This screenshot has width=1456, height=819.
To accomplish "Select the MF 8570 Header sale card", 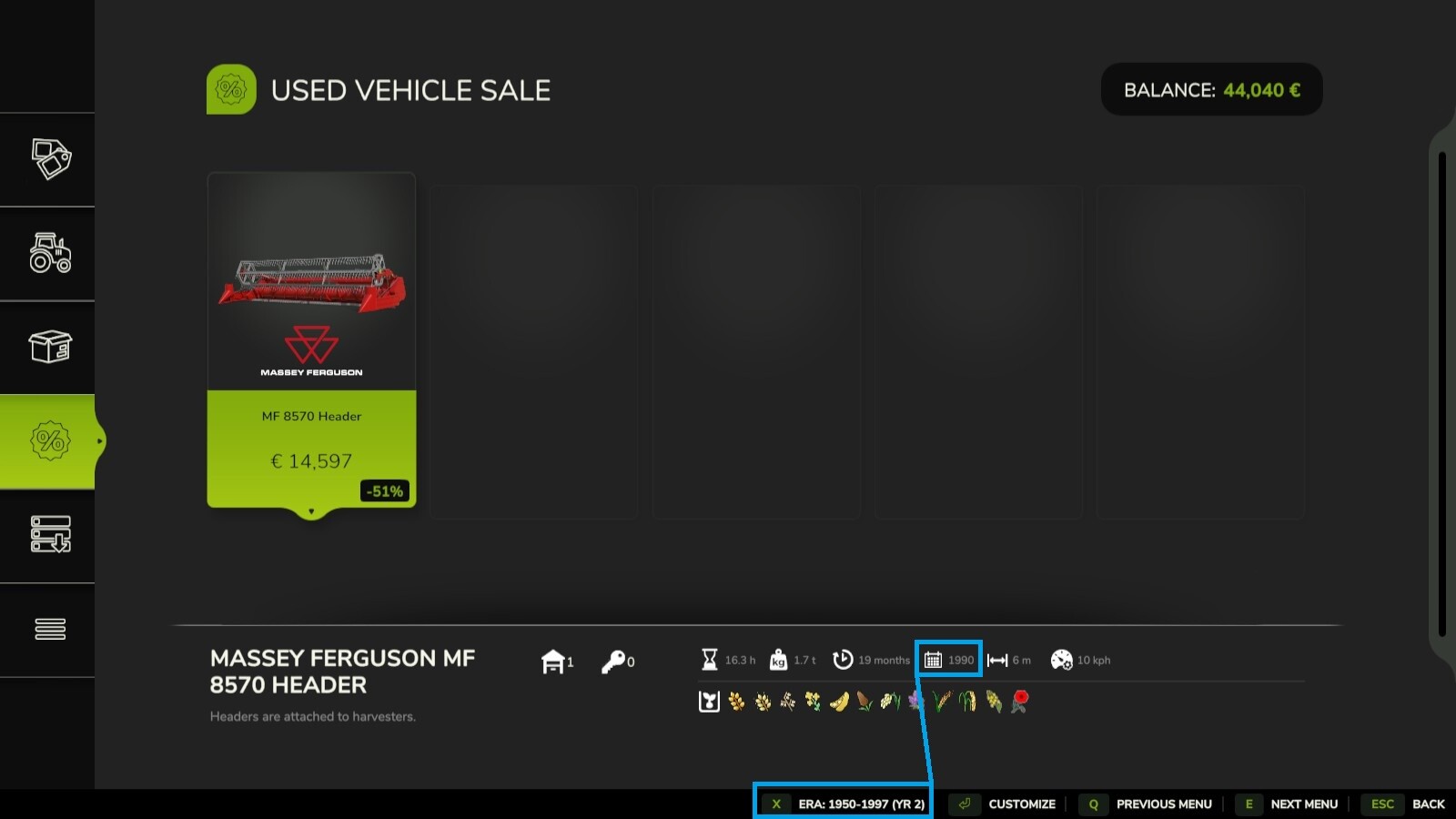I will point(311,339).
